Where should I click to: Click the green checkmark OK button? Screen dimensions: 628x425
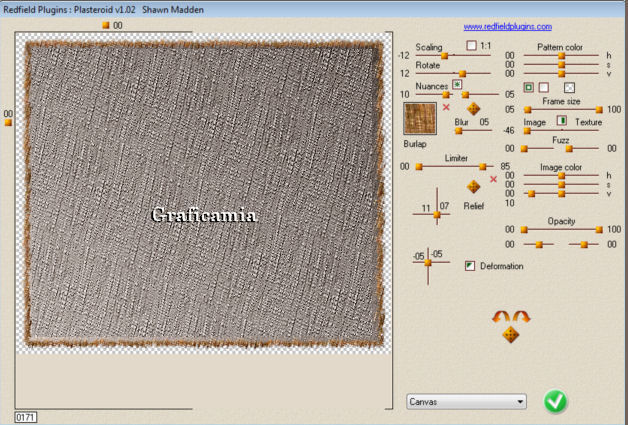point(556,401)
